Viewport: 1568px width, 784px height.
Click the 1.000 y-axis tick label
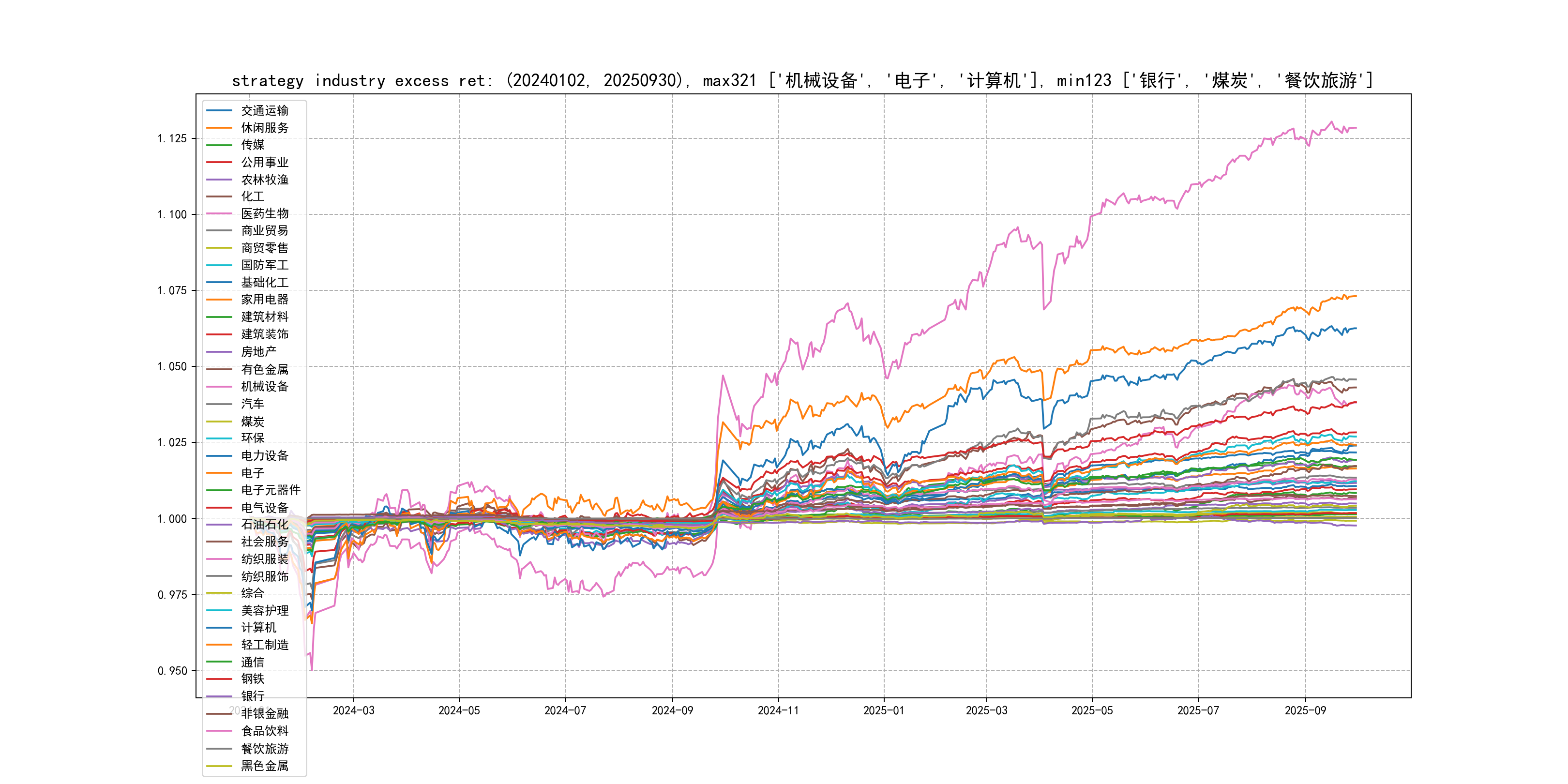[x=172, y=519]
